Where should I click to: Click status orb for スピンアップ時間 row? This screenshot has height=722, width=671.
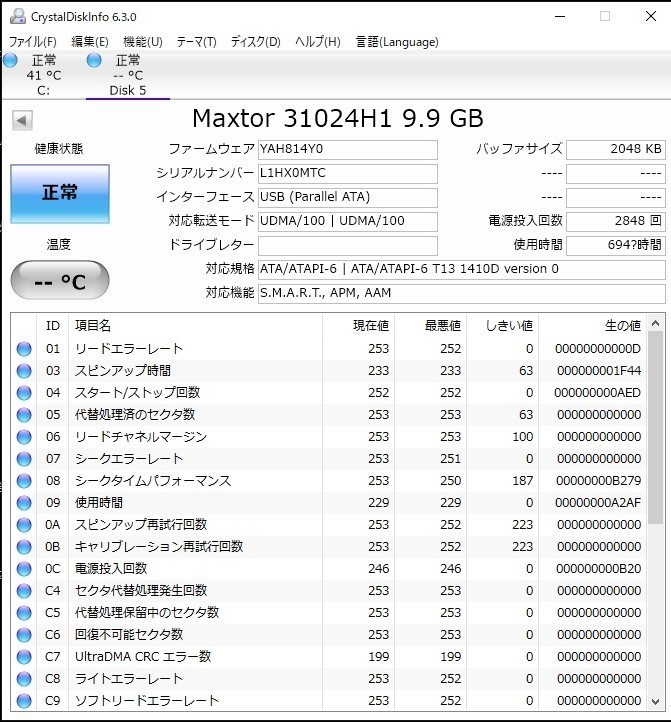pos(24,371)
